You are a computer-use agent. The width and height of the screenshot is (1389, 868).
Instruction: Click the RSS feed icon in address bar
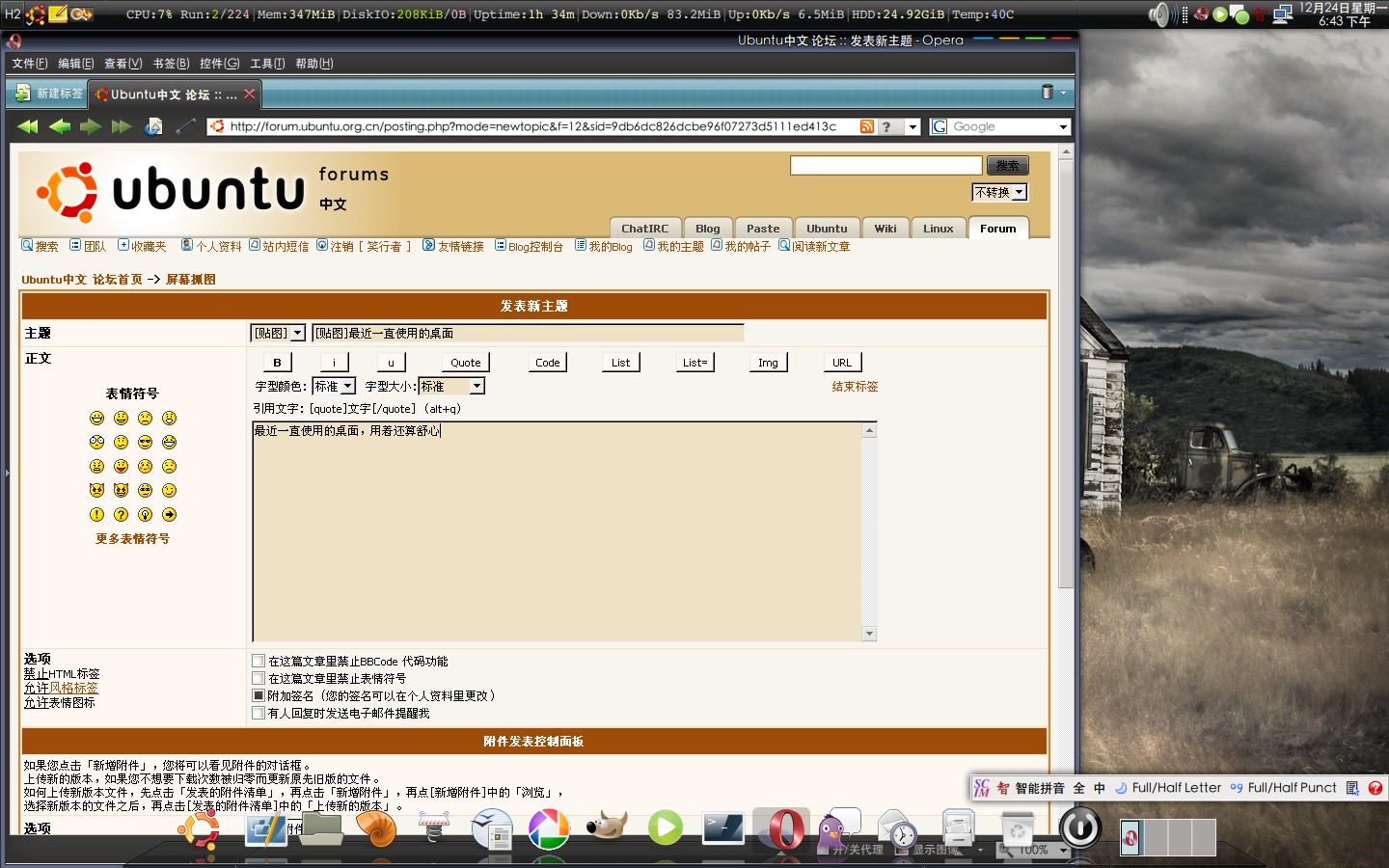867,126
